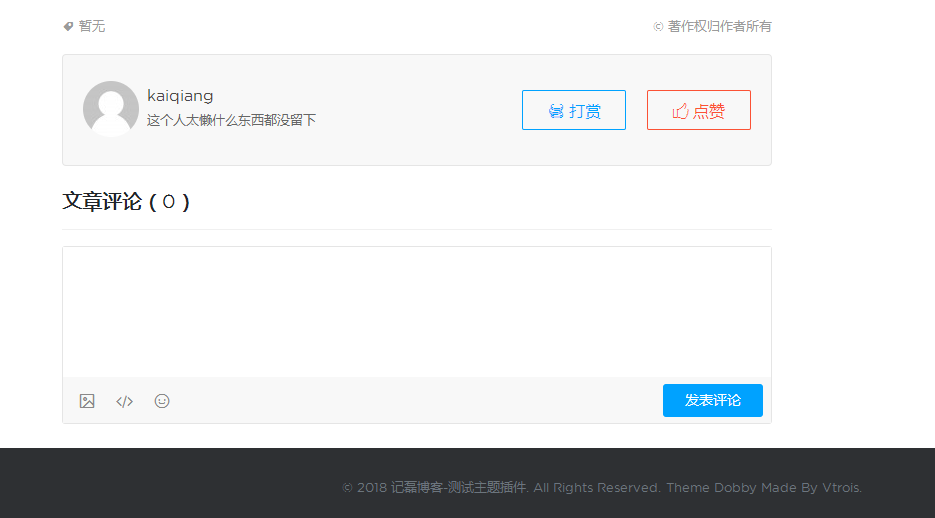
Task: Click the tag icon beside 暂无
Action: tap(68, 27)
